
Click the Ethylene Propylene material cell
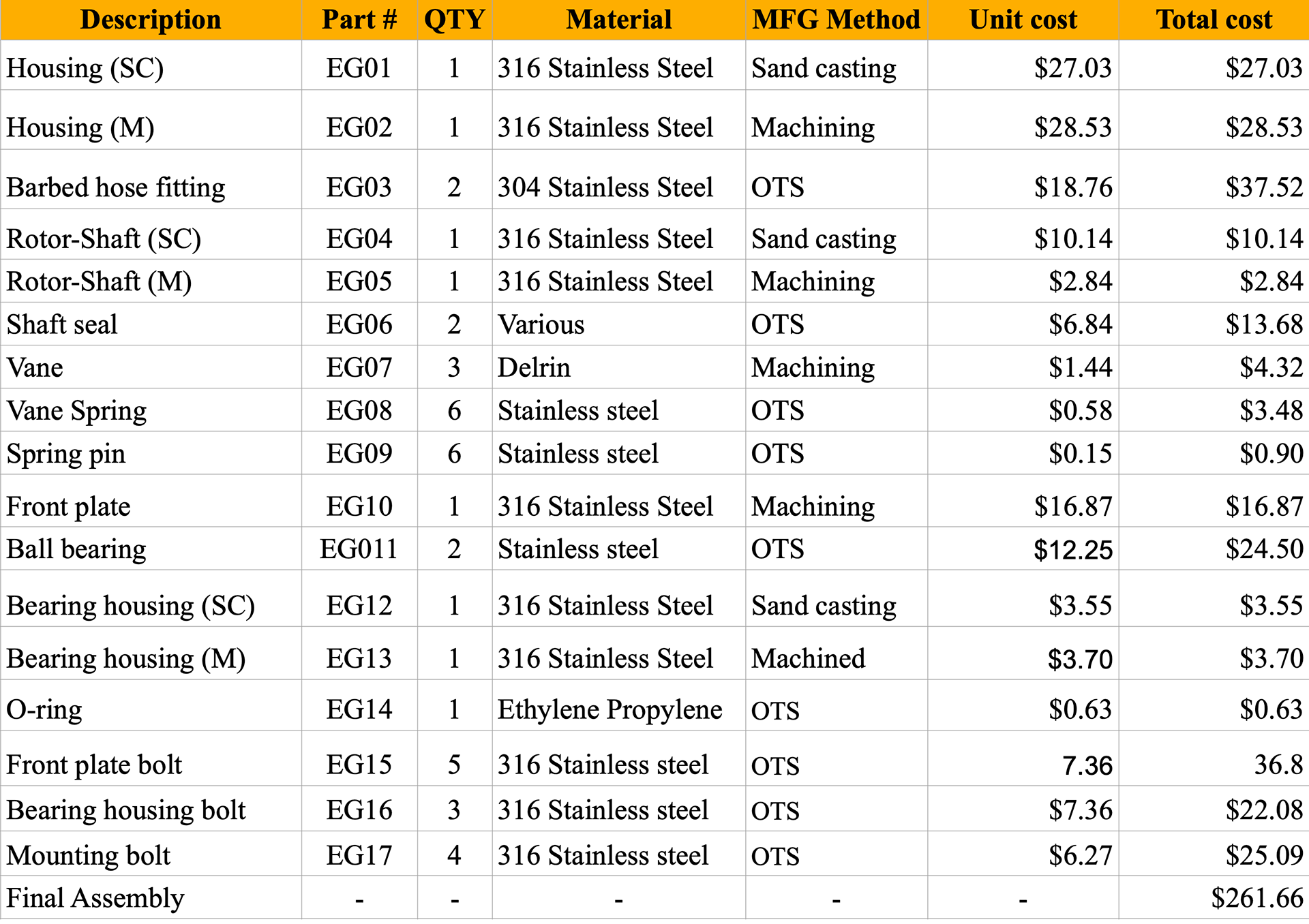tap(610, 710)
